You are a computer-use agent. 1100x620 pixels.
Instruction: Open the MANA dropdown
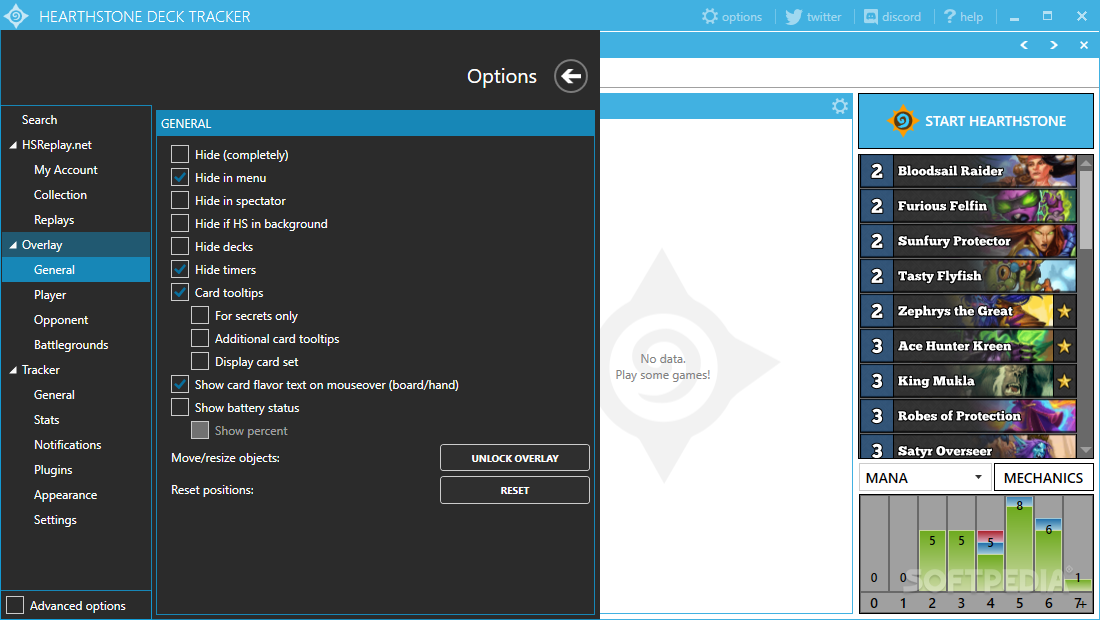(x=925, y=478)
